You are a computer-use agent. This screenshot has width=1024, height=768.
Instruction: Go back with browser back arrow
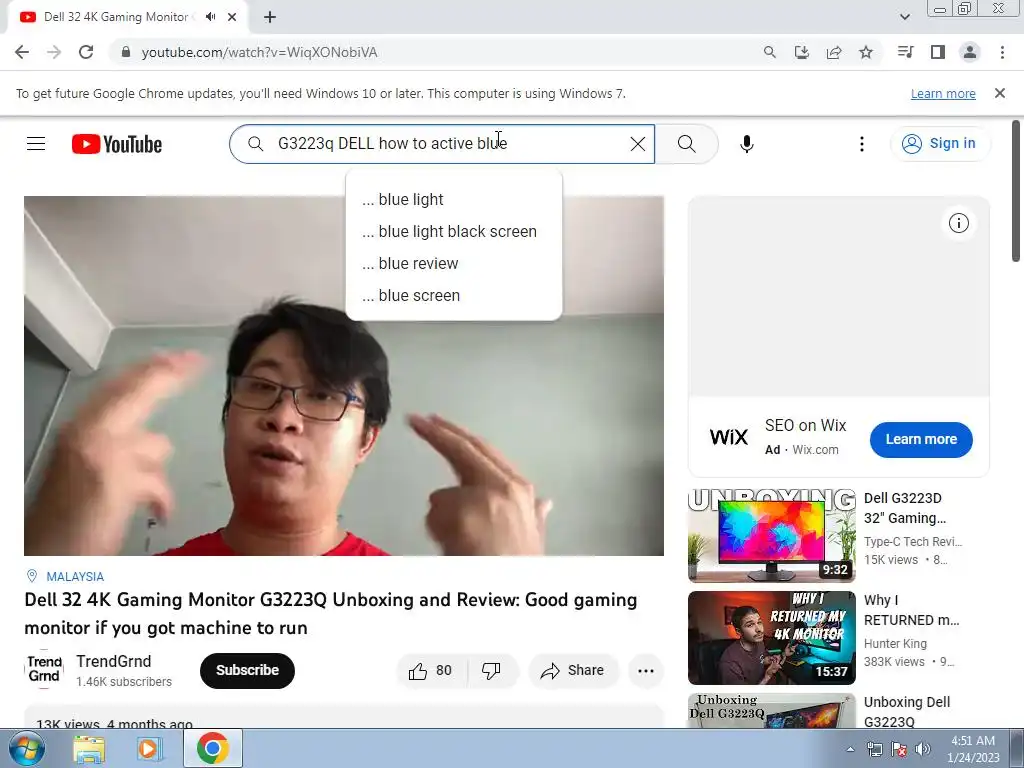22,52
